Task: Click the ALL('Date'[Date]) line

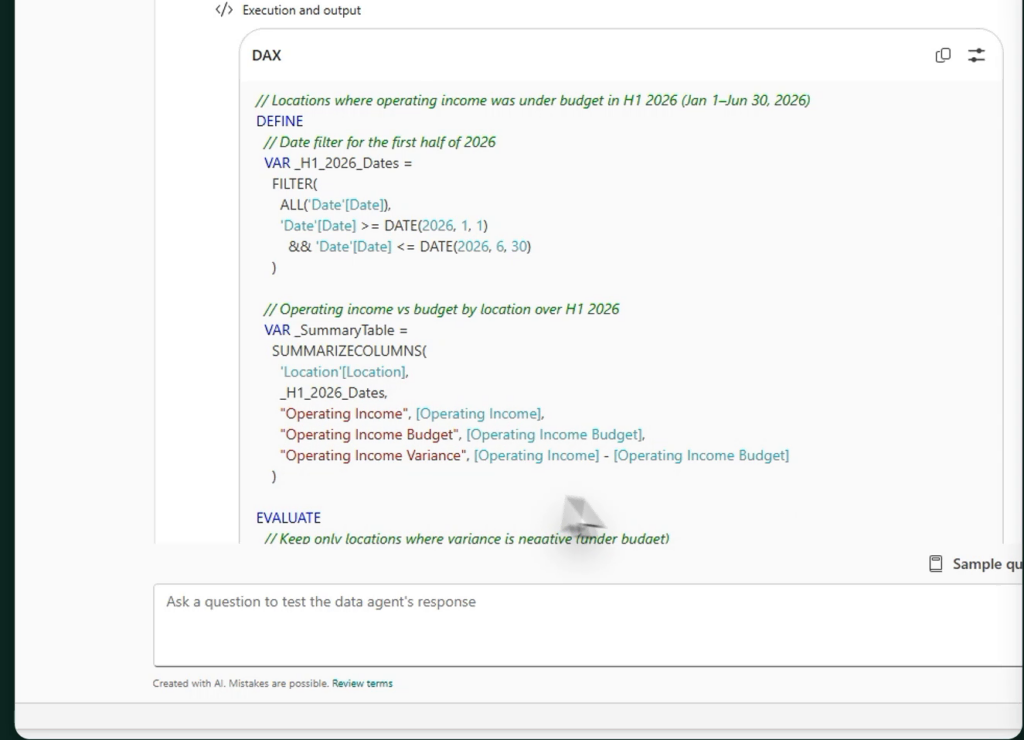Action: coord(335,205)
